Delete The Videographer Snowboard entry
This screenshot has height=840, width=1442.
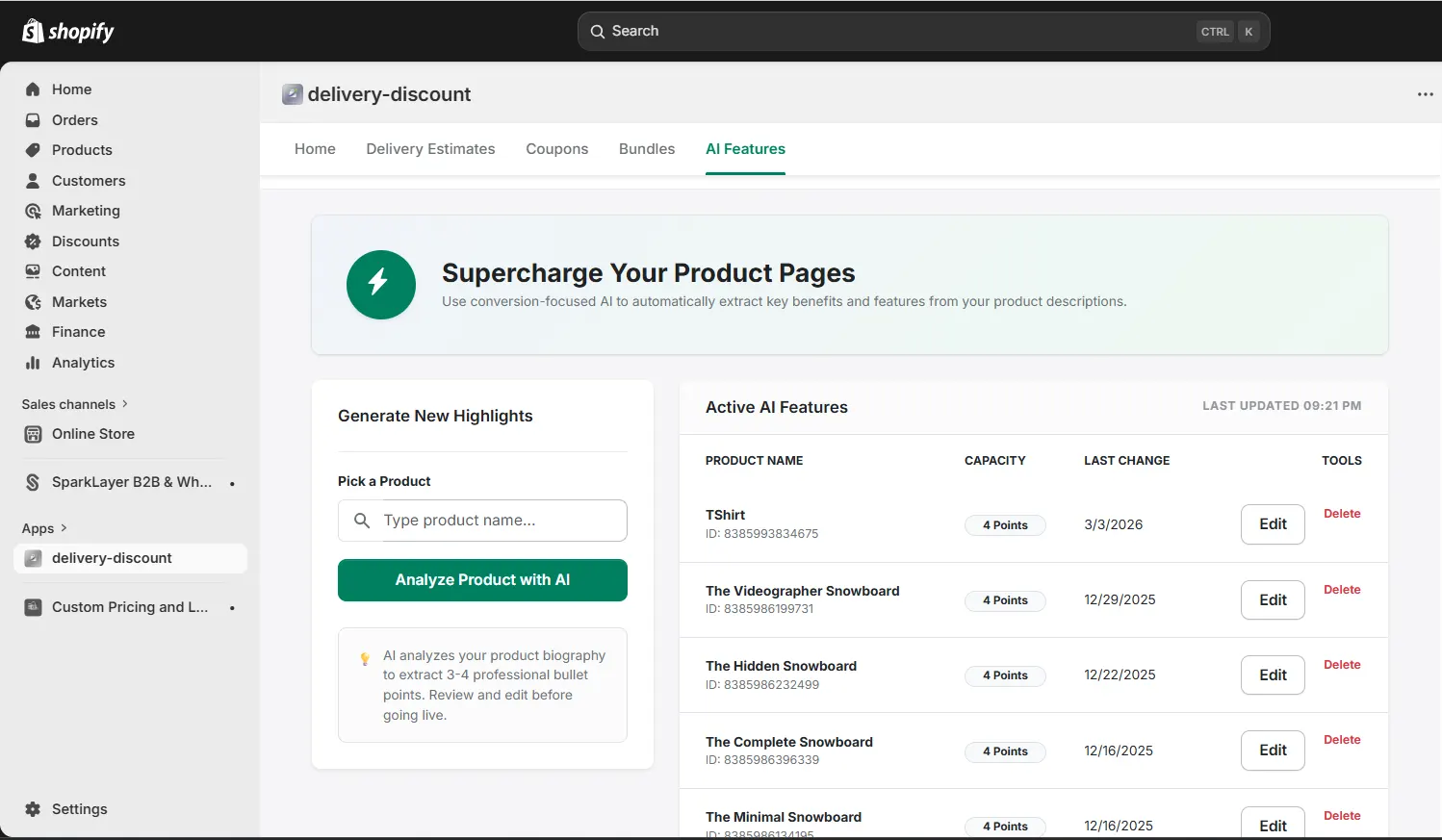point(1341,590)
